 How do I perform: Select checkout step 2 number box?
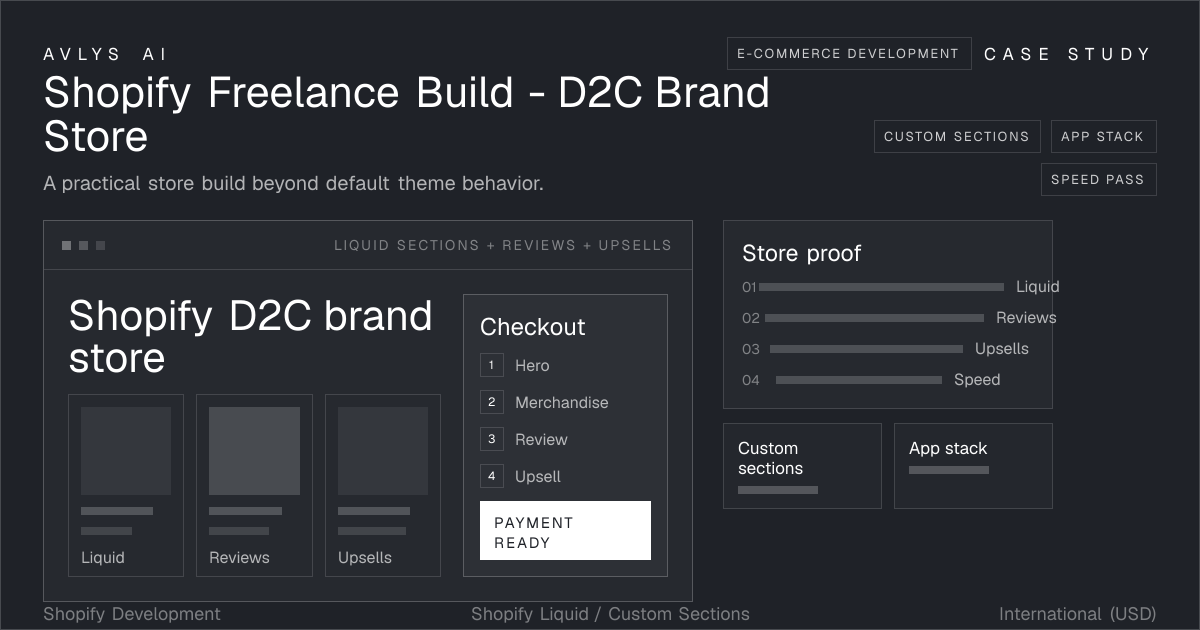491,402
